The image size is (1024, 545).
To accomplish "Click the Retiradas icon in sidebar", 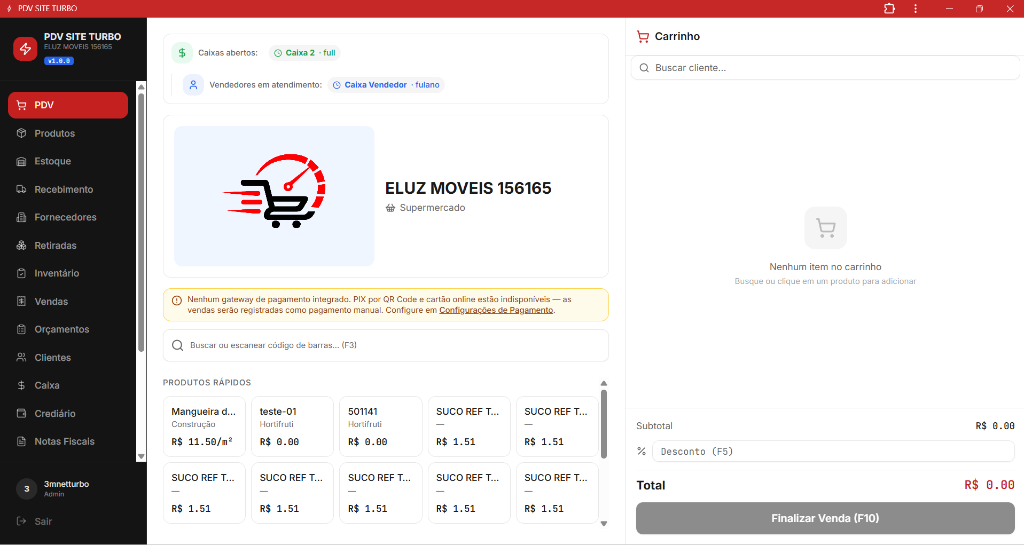I will [x=22, y=245].
